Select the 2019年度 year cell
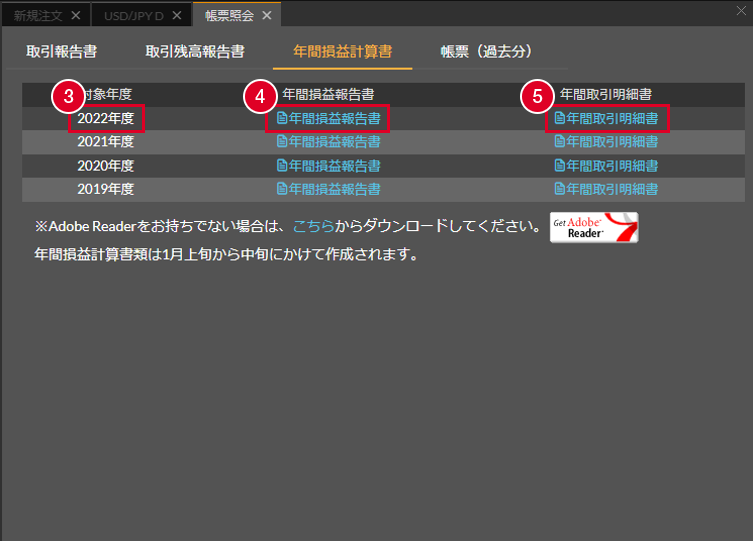The image size is (753, 541). point(106,189)
